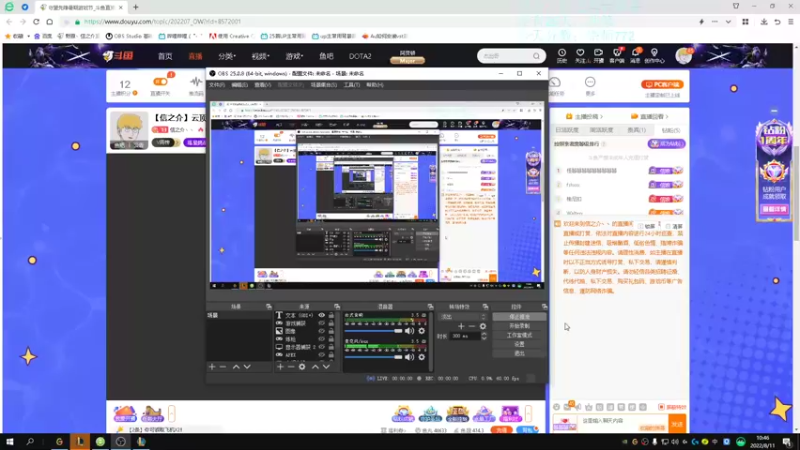
Task: Toggle the Douyu live broadcast switch
Action: click(160, 82)
